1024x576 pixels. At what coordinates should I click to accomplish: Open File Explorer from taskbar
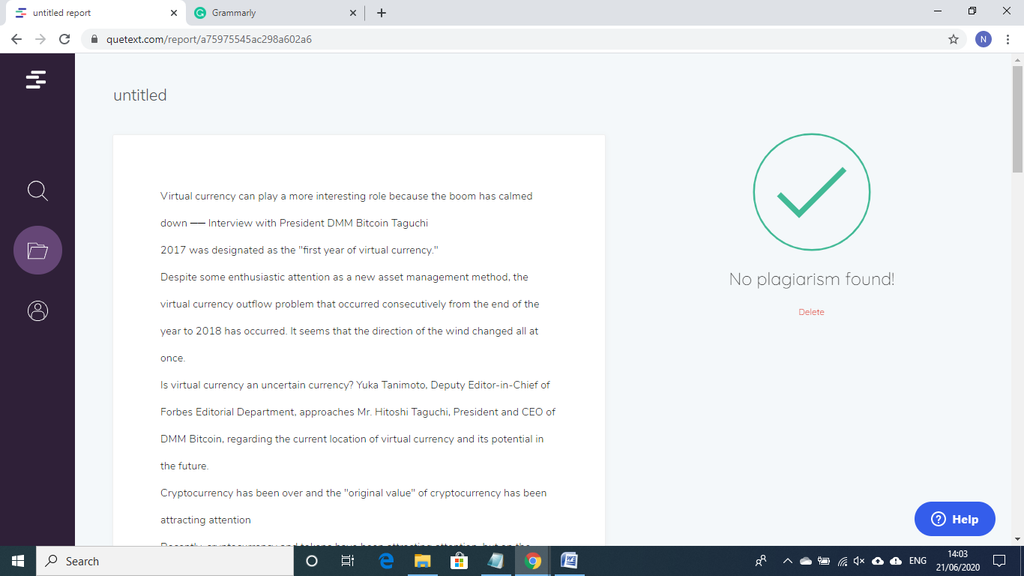coord(423,561)
